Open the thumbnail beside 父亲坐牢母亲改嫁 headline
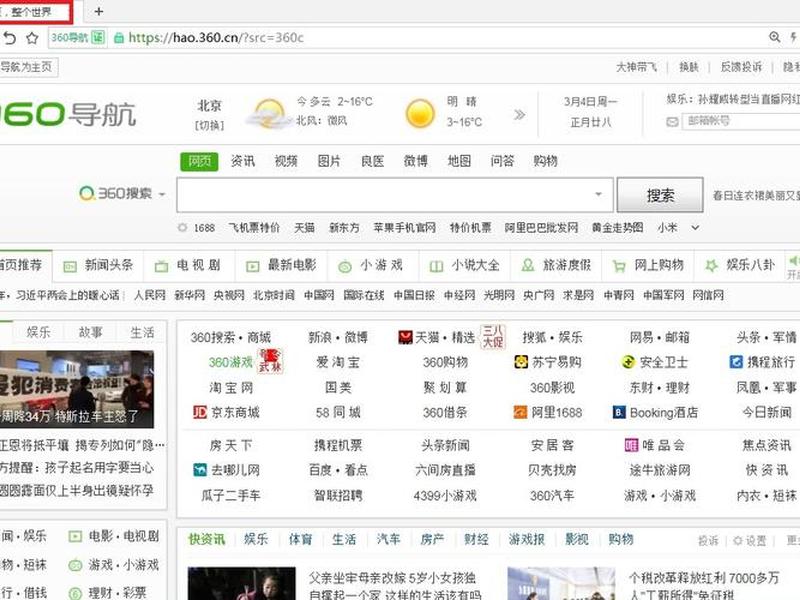The height and width of the screenshot is (600, 800). [x=241, y=583]
